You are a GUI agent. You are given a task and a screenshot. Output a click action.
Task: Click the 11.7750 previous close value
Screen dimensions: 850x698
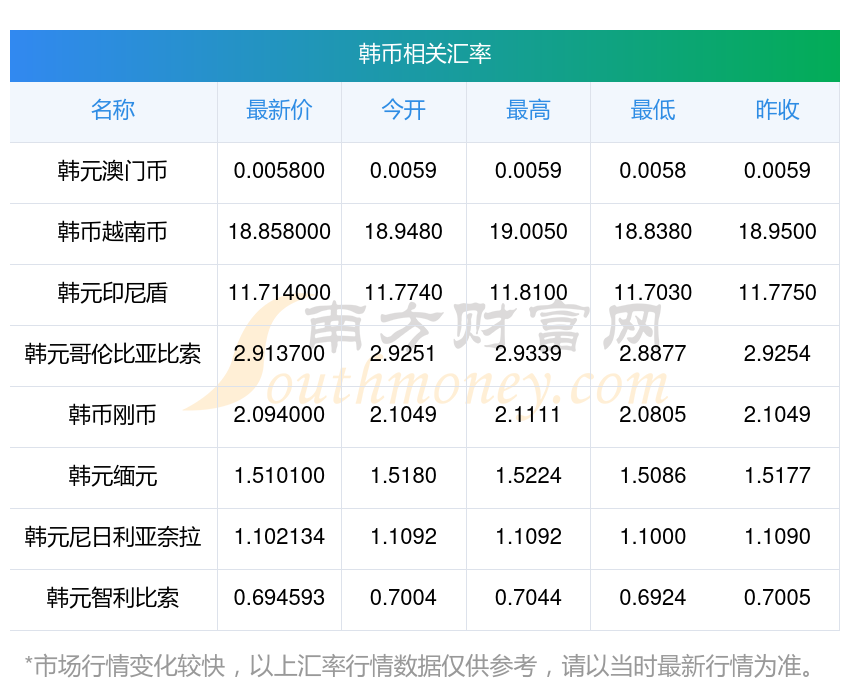777,293
